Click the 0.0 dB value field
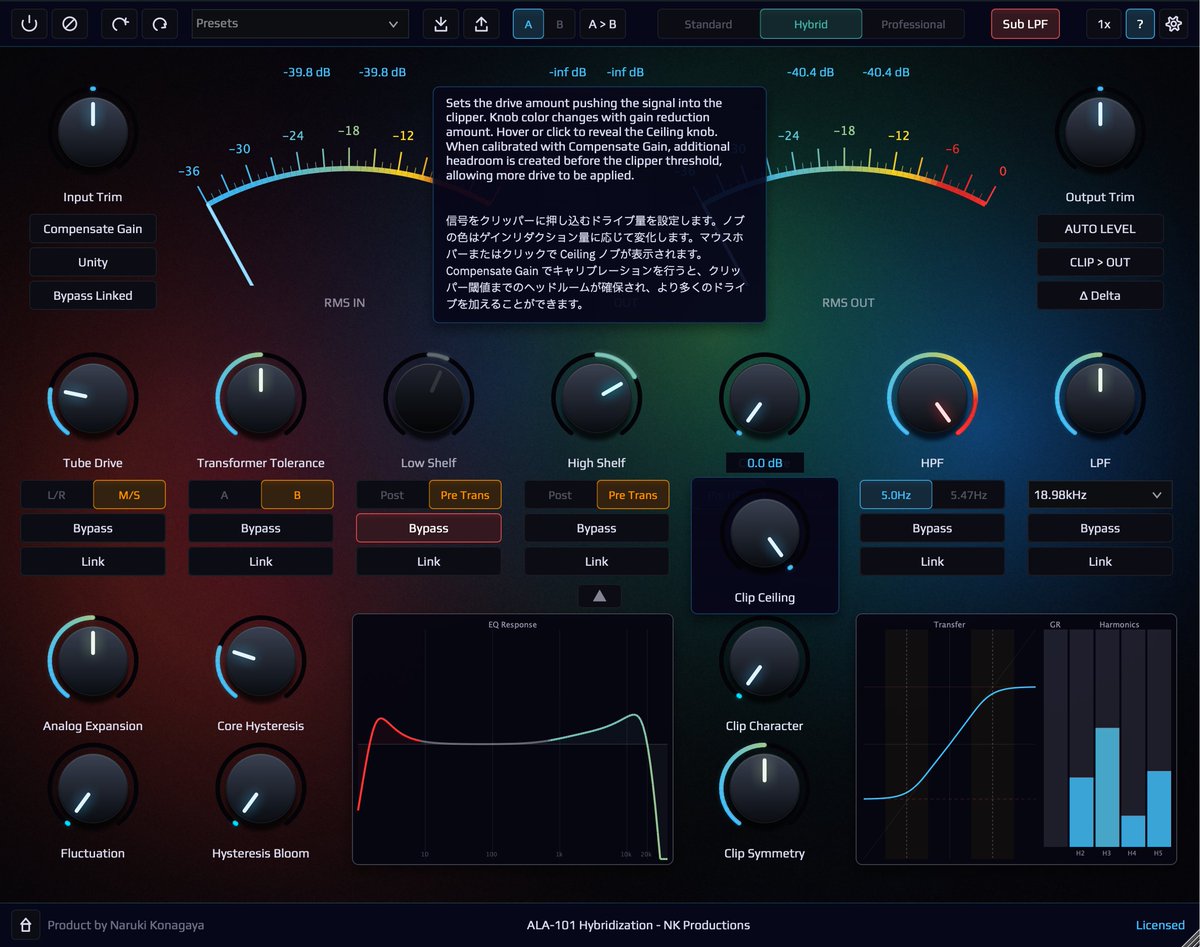Screen dimensions: 1200x947 (x=765, y=463)
